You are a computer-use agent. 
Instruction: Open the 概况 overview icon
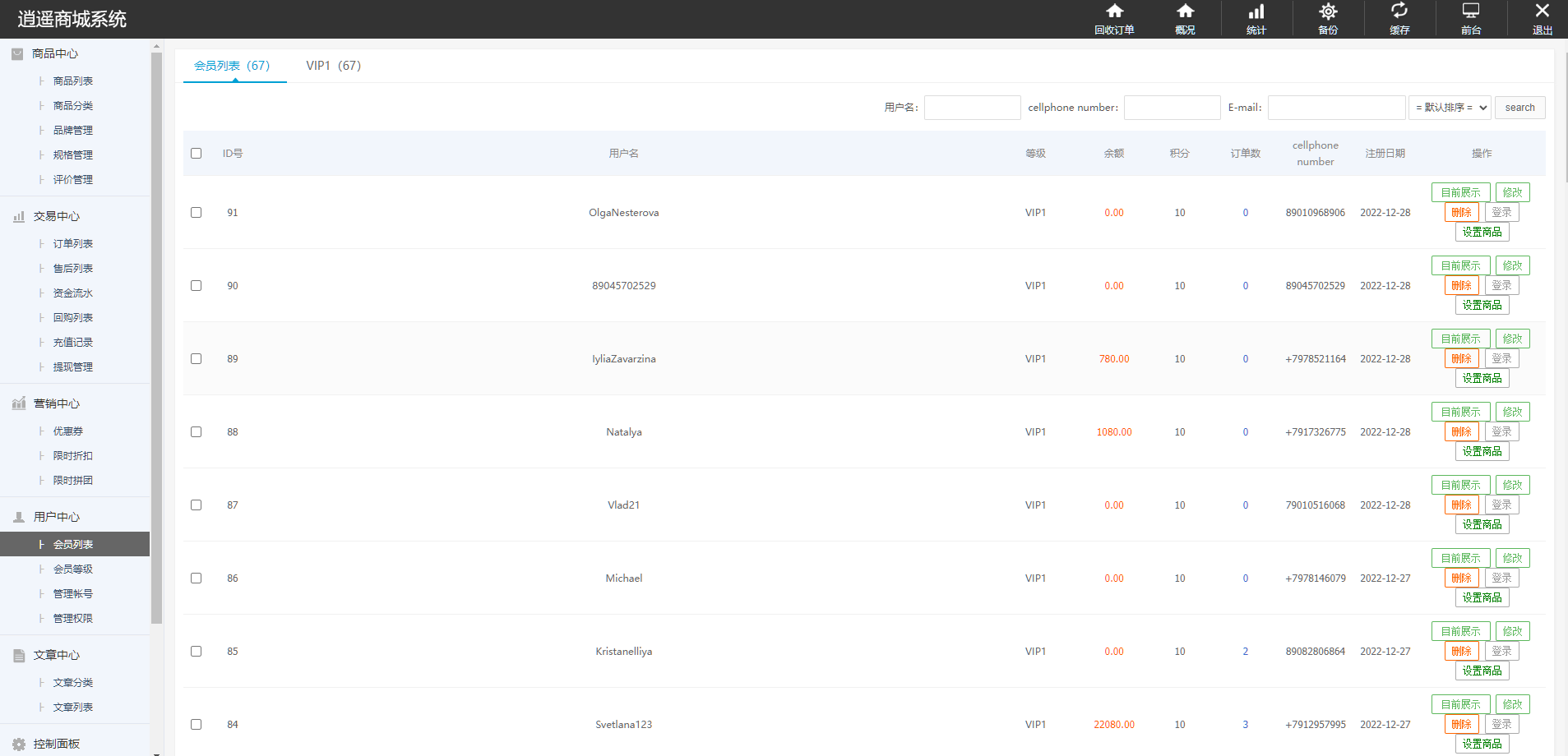click(1185, 12)
